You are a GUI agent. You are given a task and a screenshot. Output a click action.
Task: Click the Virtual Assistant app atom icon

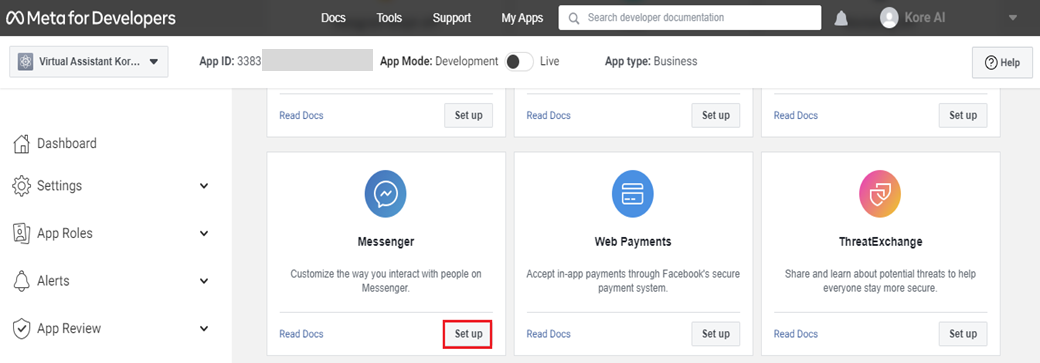tap(26, 62)
